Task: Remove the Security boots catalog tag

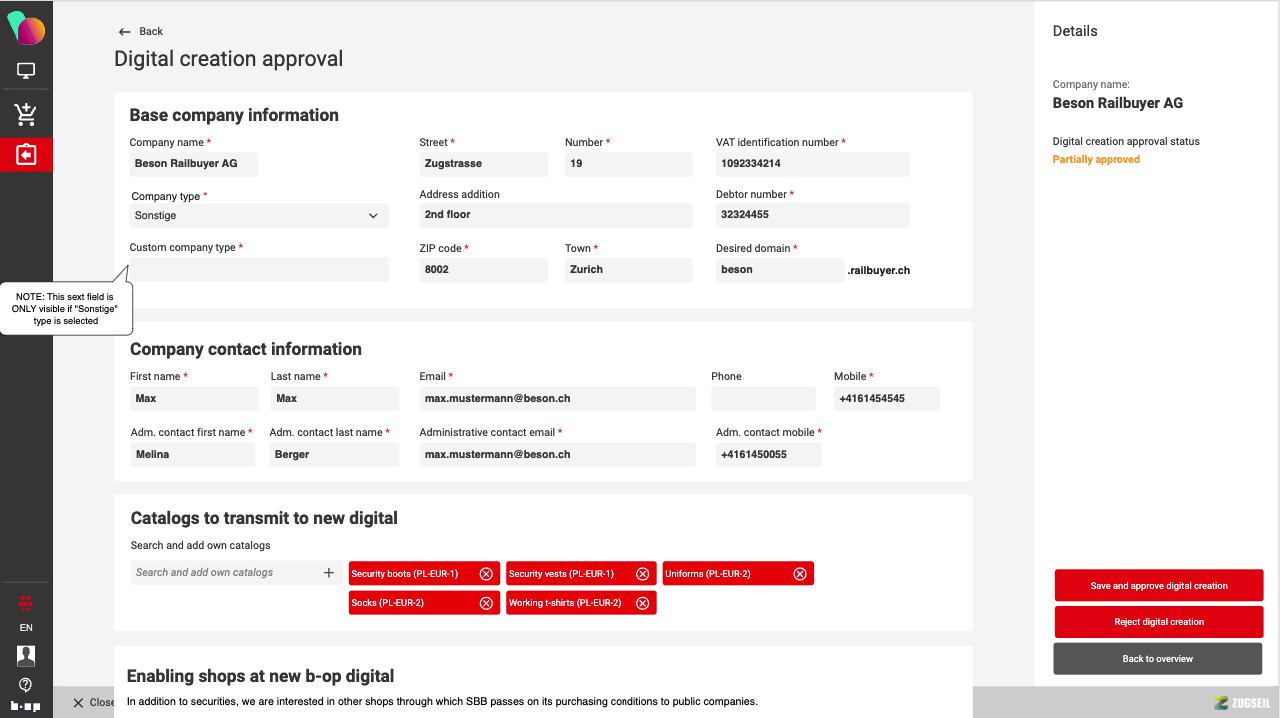Action: click(486, 574)
